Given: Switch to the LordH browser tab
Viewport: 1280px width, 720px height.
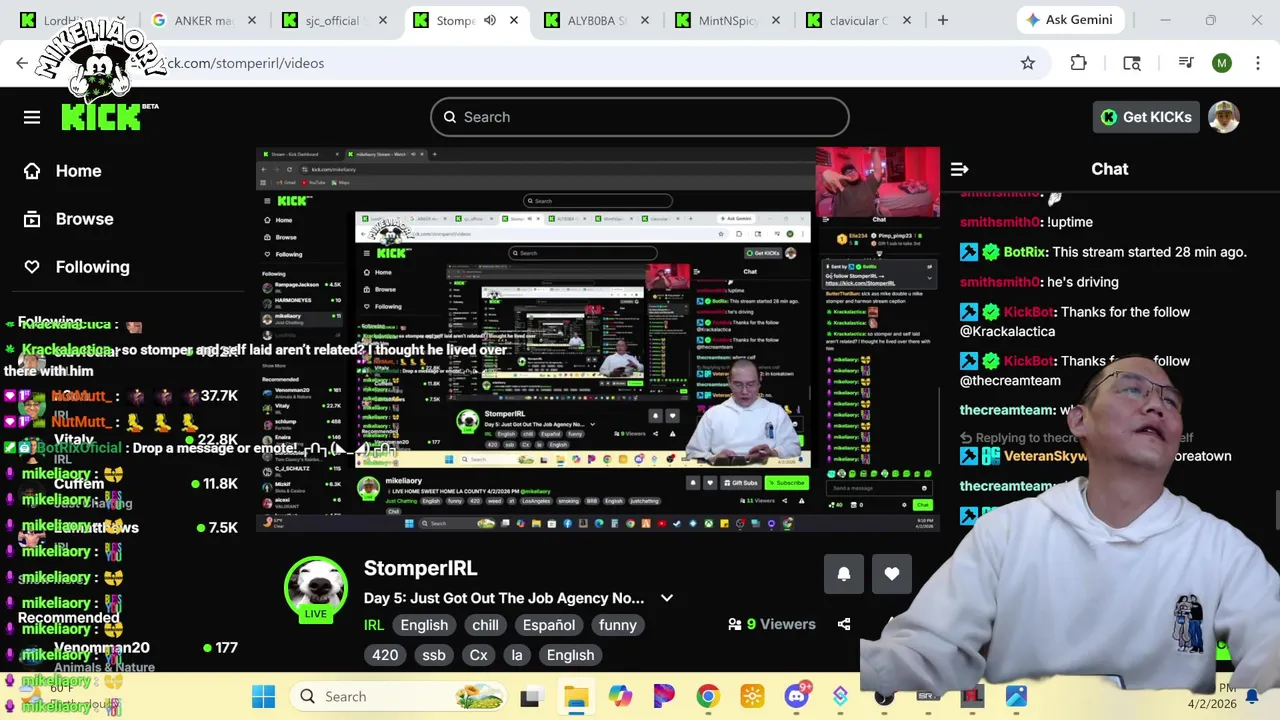Looking at the screenshot, I should [70, 20].
